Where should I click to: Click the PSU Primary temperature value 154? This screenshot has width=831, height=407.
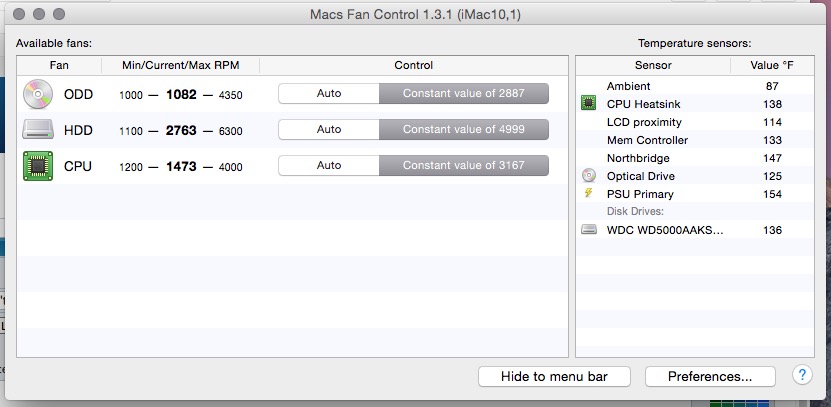click(772, 194)
